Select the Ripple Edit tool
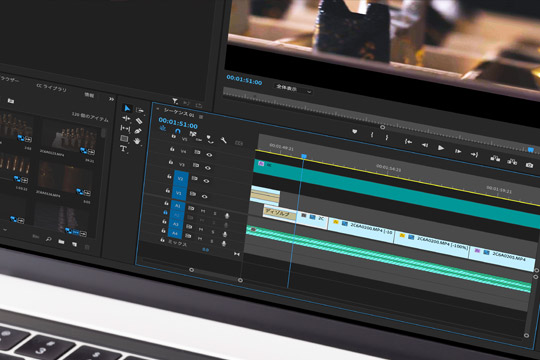Viewport: 540px width, 360px height. 126,119
